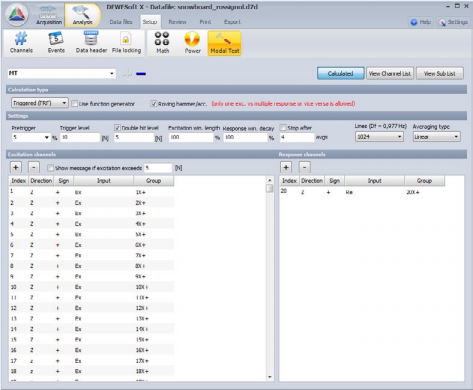Select excitation row with group 16X+
The width and height of the screenshot is (473, 390).
tap(91, 350)
